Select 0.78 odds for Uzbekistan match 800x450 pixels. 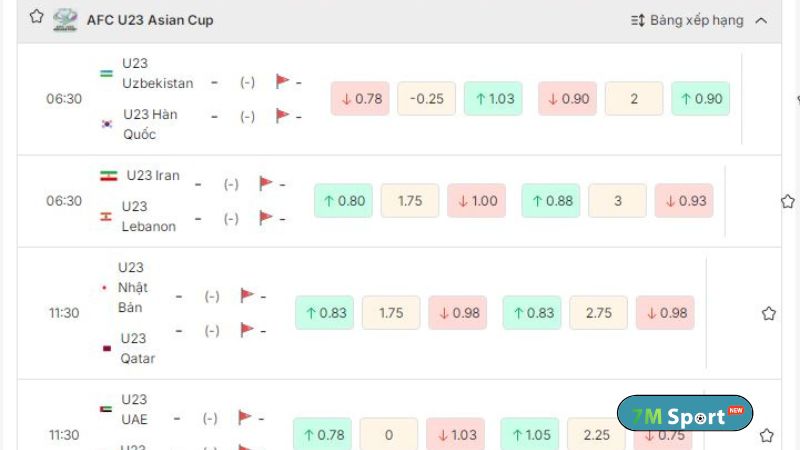pos(361,99)
